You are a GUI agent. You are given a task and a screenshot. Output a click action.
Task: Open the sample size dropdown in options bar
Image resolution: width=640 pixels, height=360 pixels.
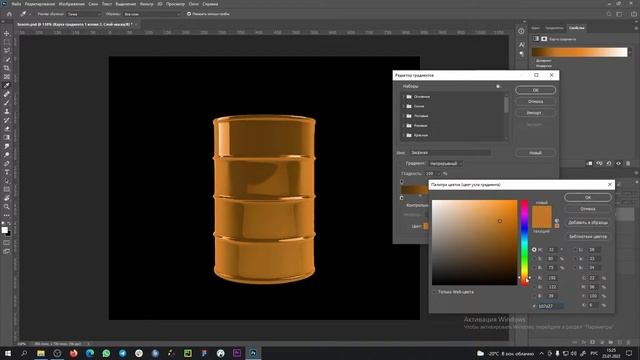coord(84,14)
